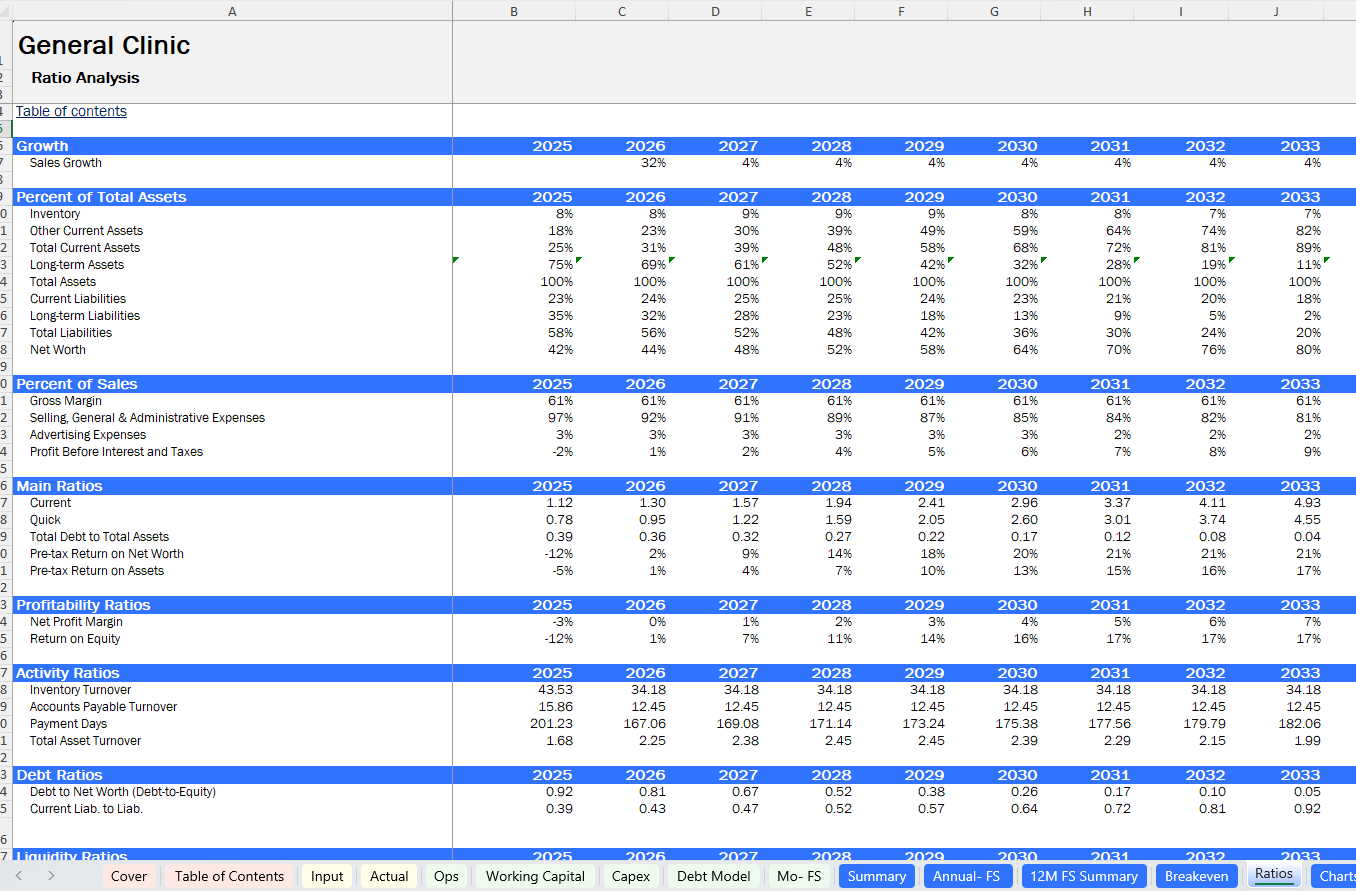Open the 12M FS Summary tab
Image resolution: width=1356 pixels, height=891 pixels.
tap(1084, 876)
